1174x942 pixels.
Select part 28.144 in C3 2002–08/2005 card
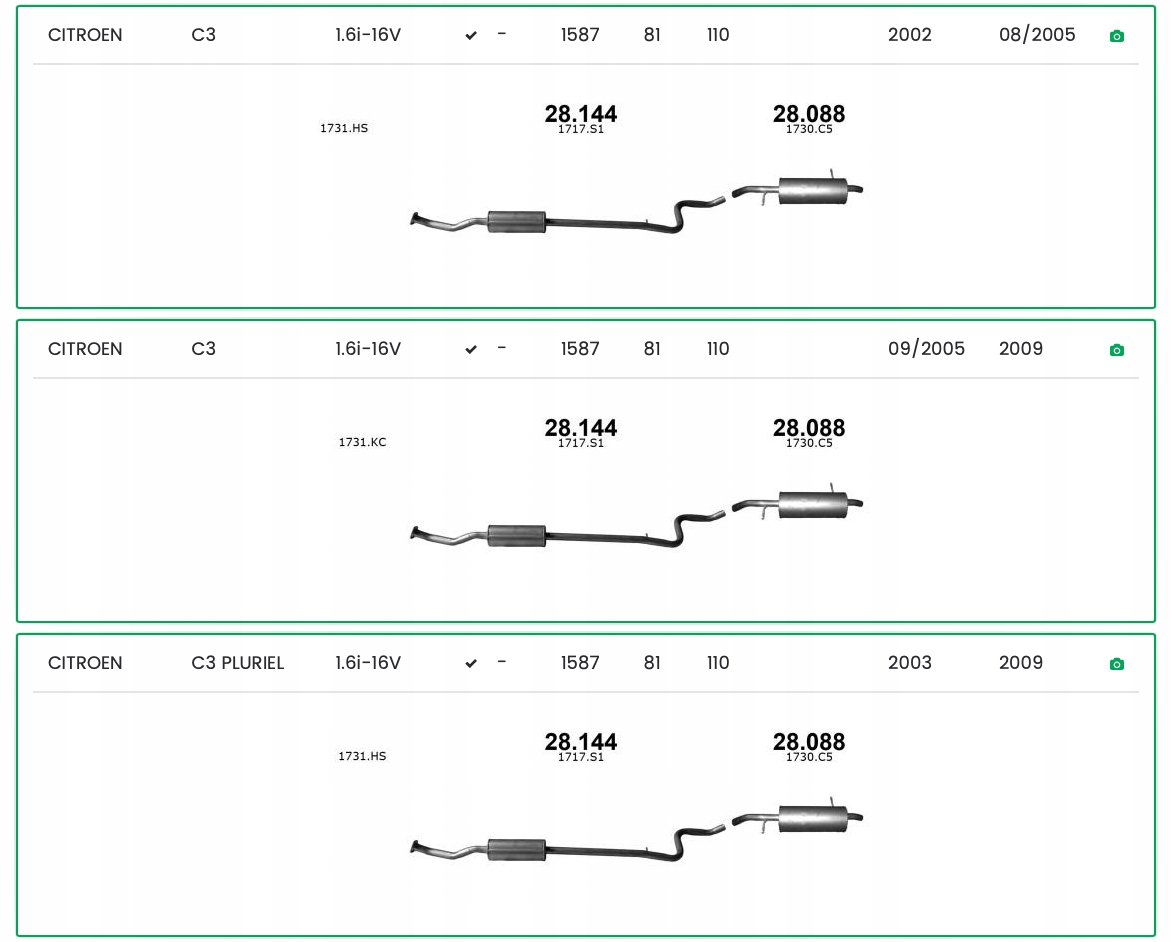[580, 114]
